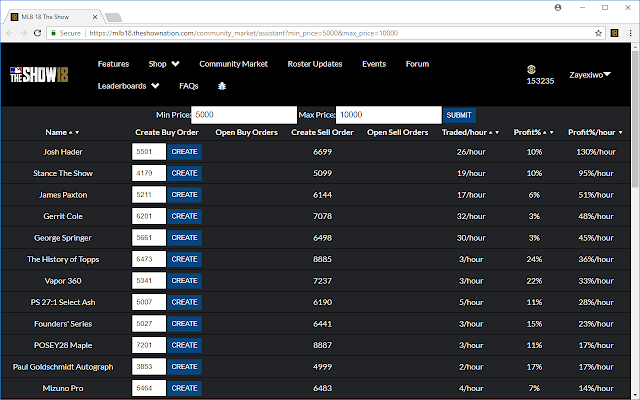This screenshot has width=640, height=400.
Task: Open George Springer card link
Action: point(63,238)
